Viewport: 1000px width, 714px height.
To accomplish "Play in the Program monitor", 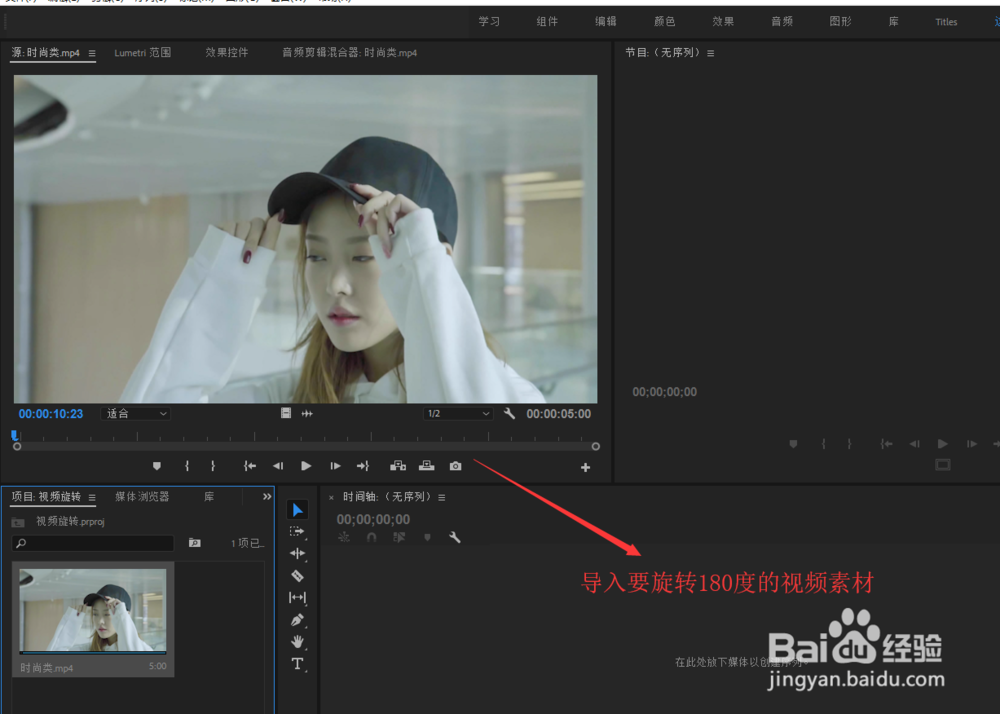I will click(x=943, y=444).
